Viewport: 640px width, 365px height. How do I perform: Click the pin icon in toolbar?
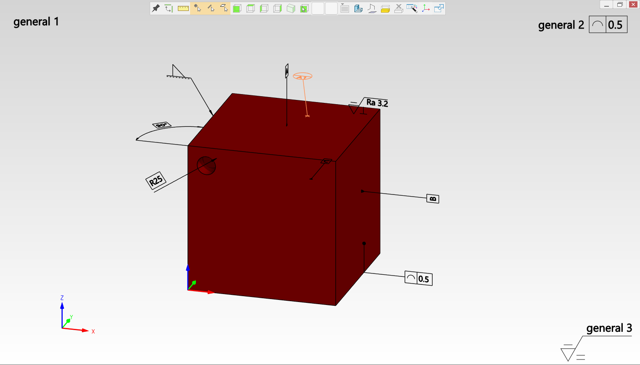(x=156, y=8)
